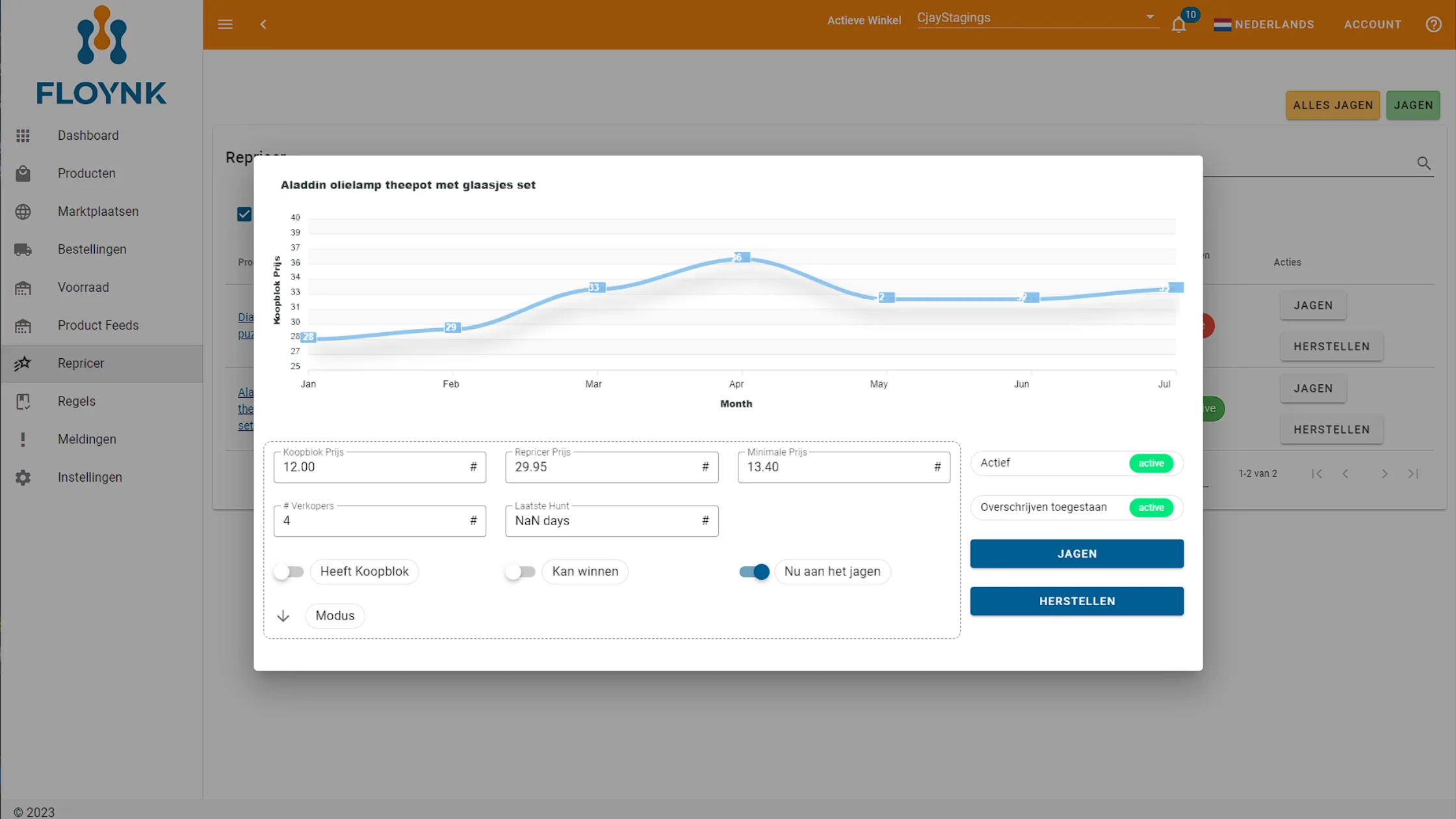The image size is (1456, 819).
Task: Click the Overschrijven toegestaan active badge
Action: (x=1151, y=508)
